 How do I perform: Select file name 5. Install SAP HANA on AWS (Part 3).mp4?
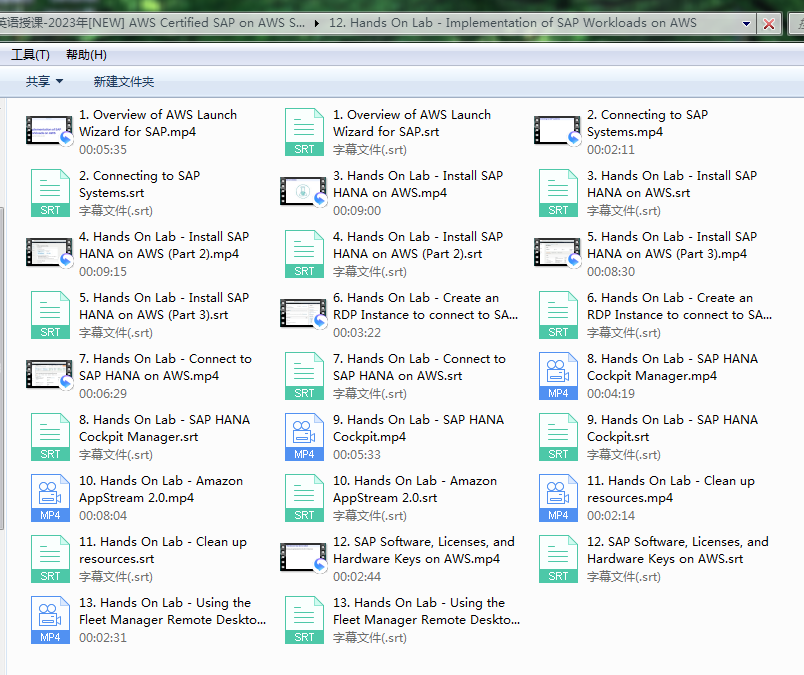pos(672,245)
